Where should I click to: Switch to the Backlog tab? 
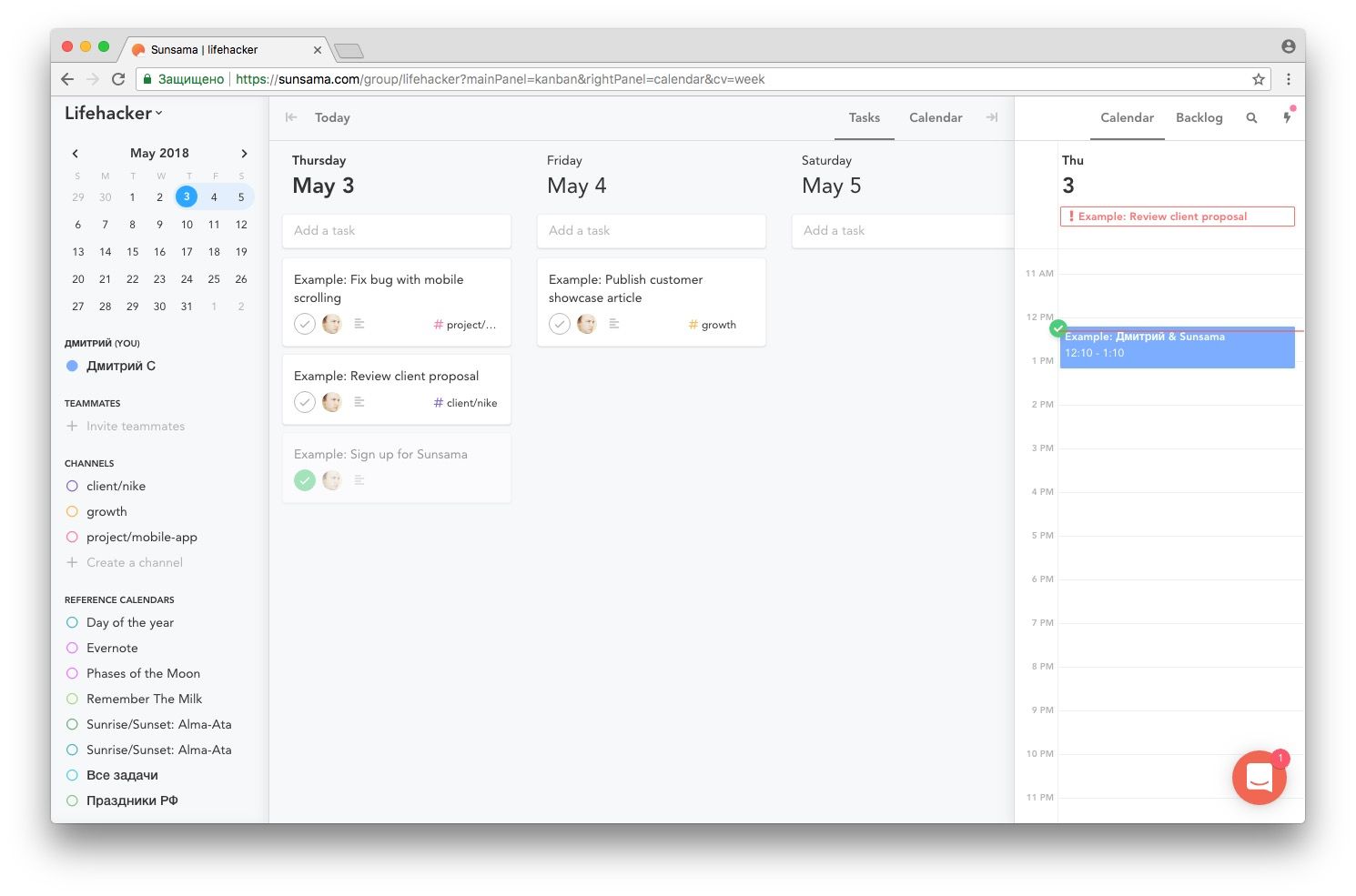point(1199,118)
